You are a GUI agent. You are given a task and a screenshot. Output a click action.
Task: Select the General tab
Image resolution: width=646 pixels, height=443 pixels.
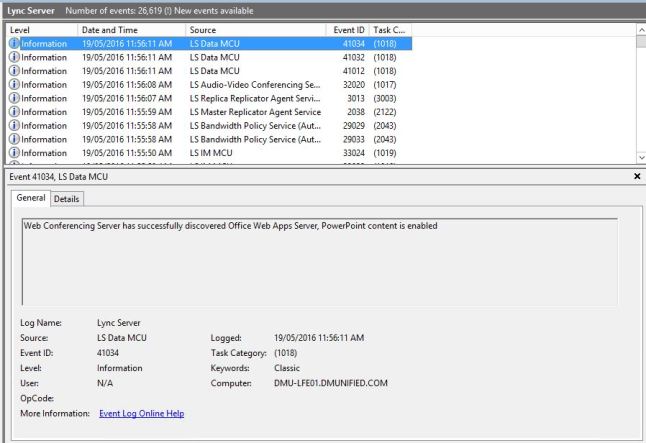[31, 198]
